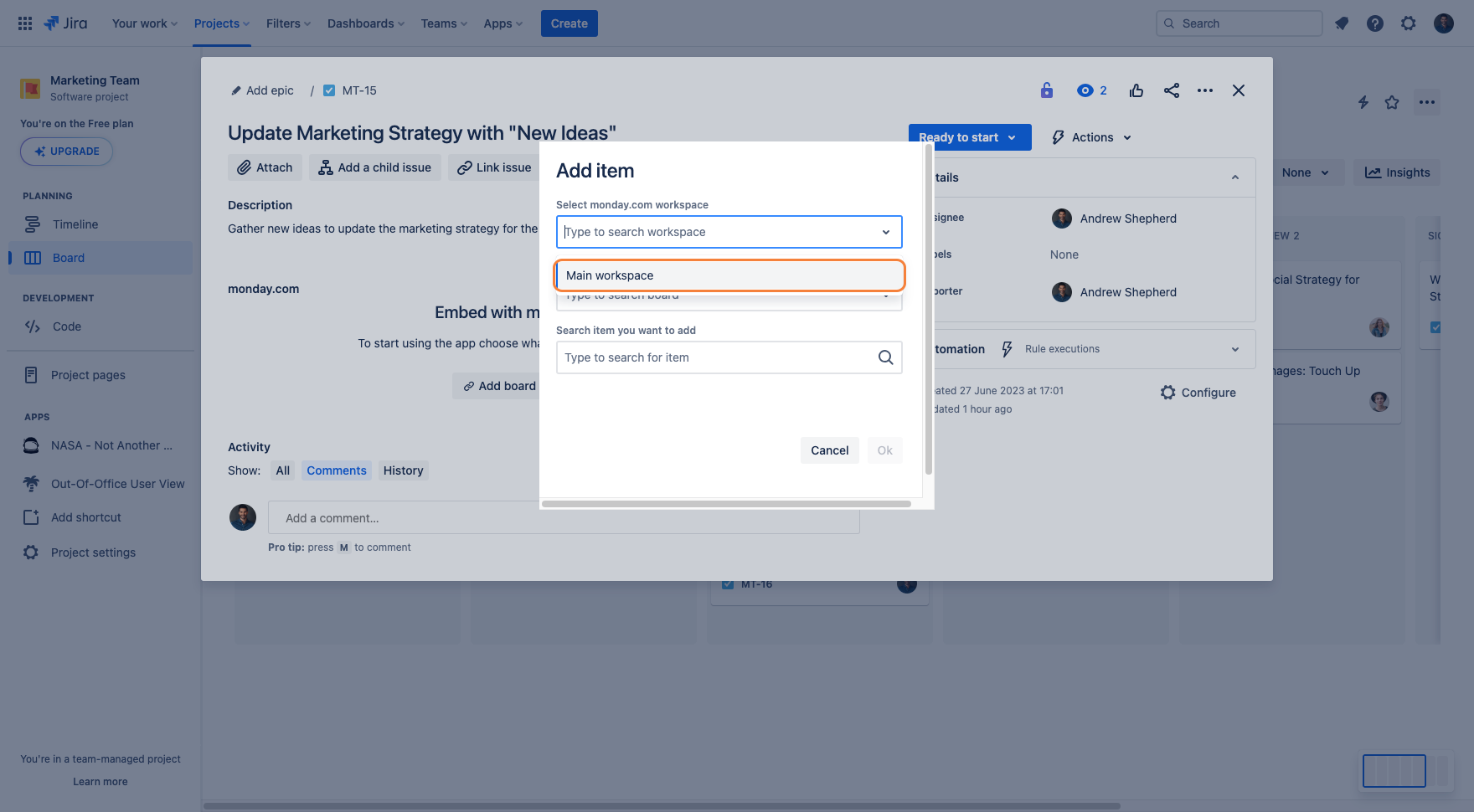Image resolution: width=1474 pixels, height=812 pixels.
Task: Click the share issue icon
Action: pyautogui.click(x=1172, y=90)
